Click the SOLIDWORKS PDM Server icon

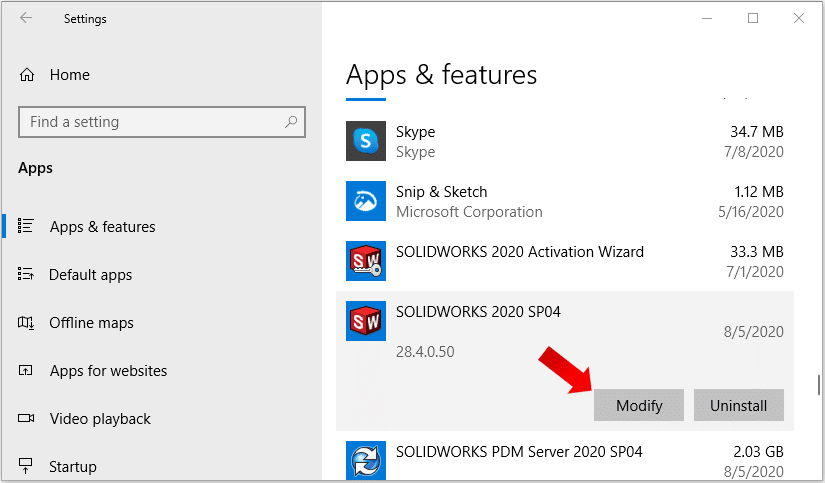coord(366,460)
